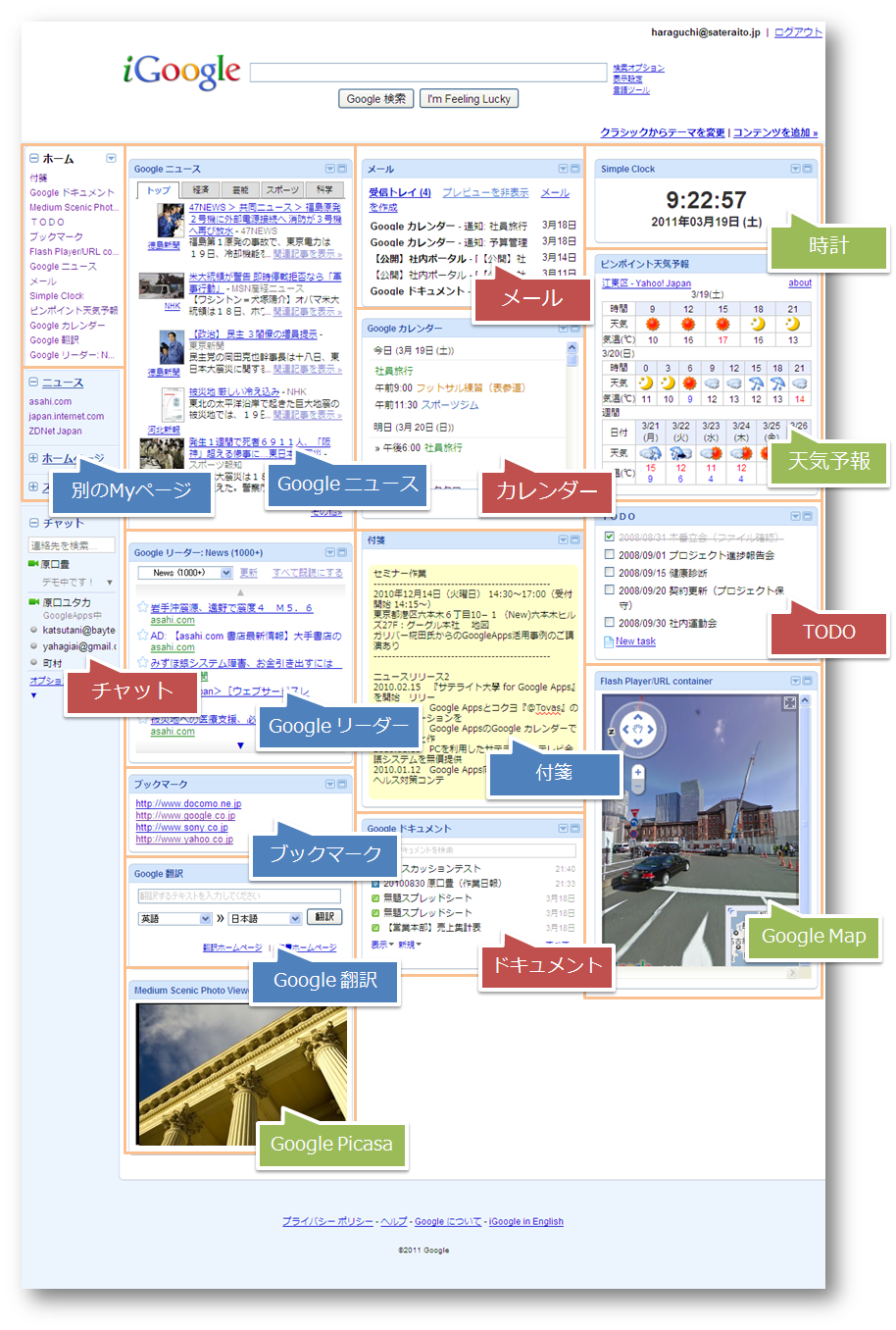896x1330 pixels.
Task: Focus the main Google search box
Action: pos(428,73)
